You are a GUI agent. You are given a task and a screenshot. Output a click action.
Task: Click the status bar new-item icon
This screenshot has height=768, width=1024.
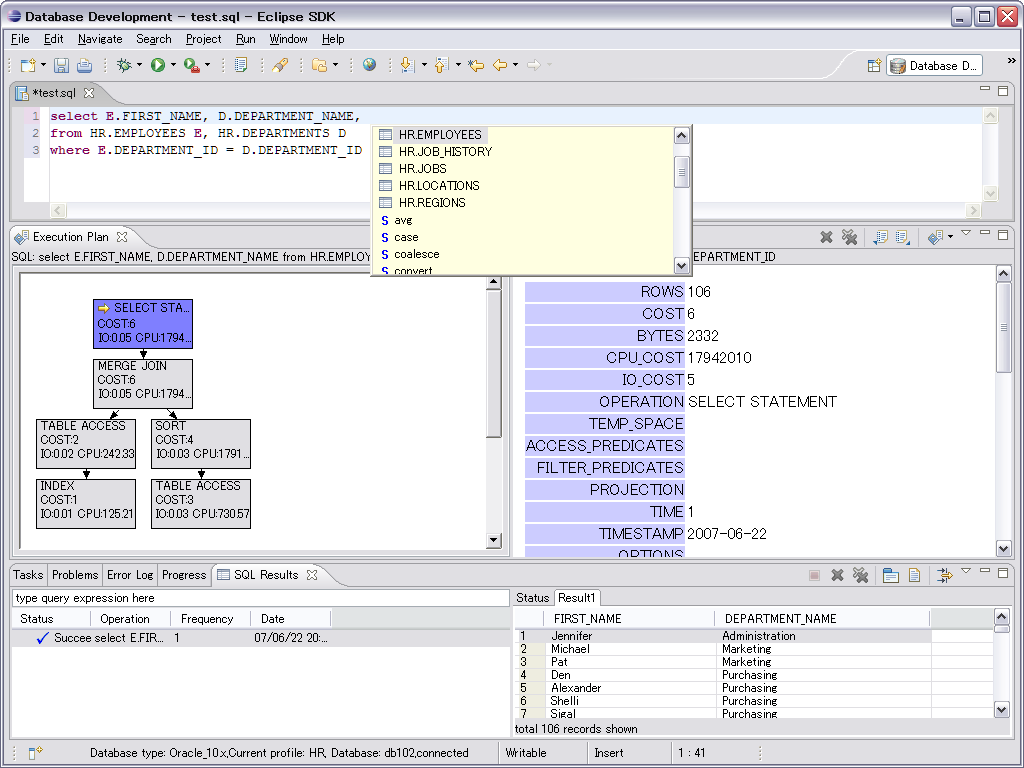[35, 753]
